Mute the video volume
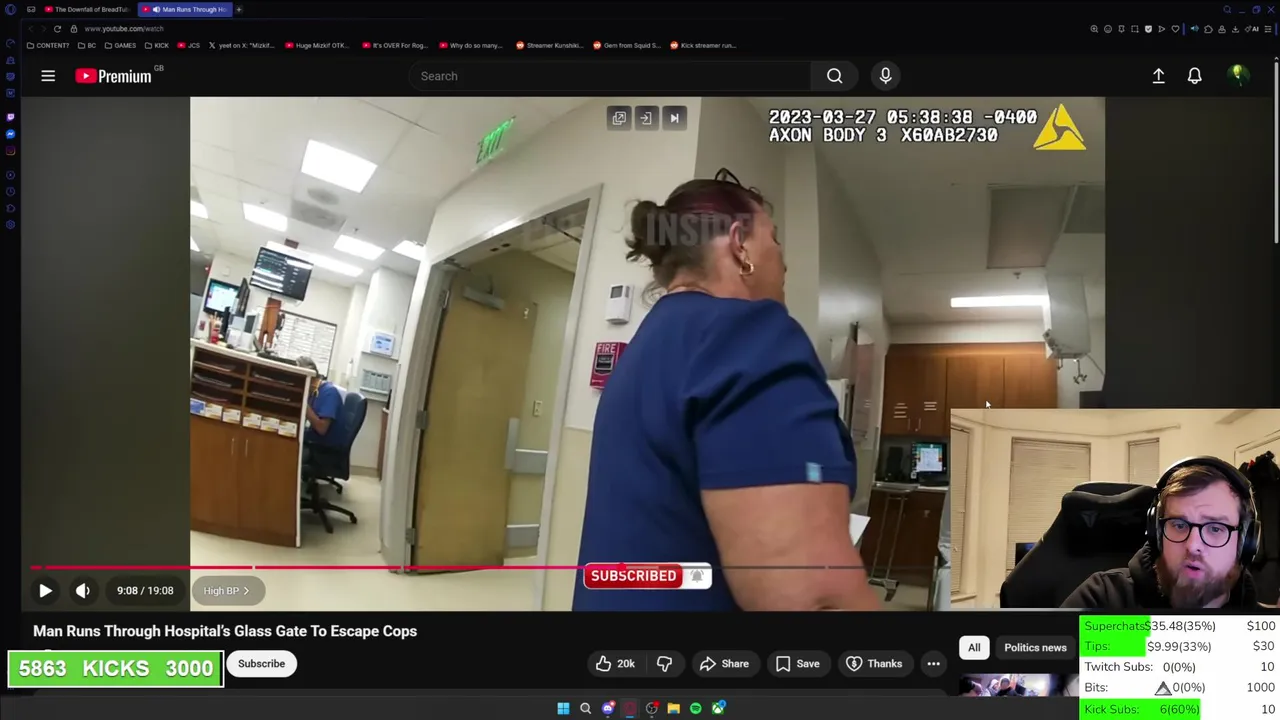Viewport: 1280px width, 720px height. point(83,591)
